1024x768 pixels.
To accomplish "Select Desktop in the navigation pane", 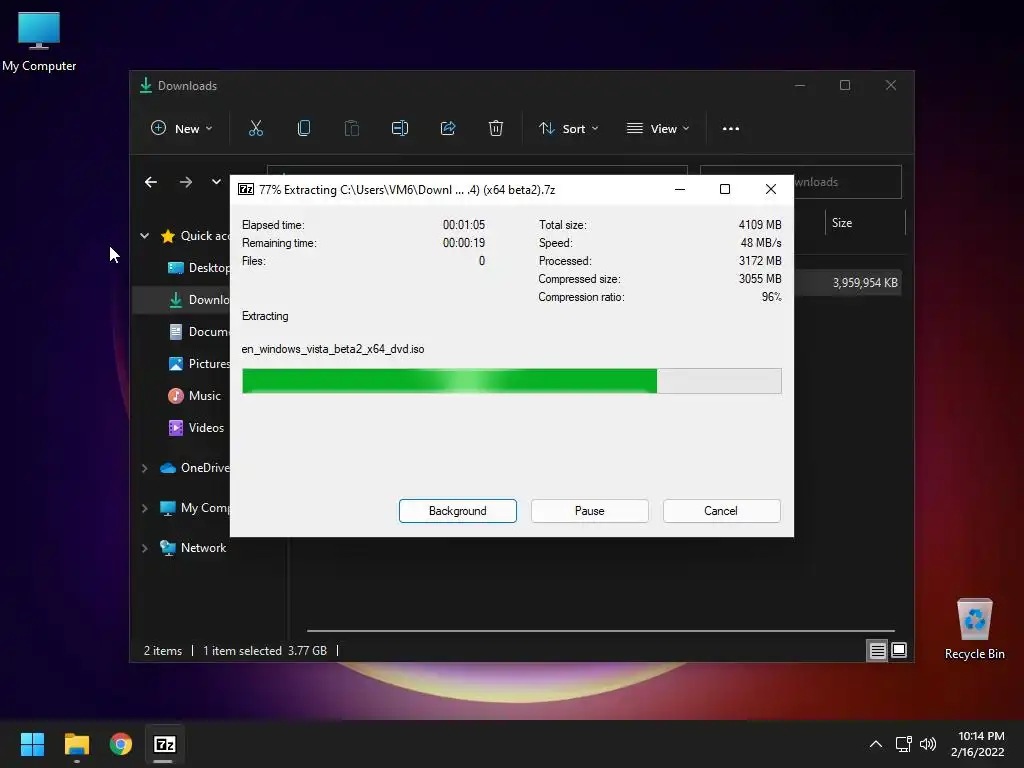I will tap(198, 268).
